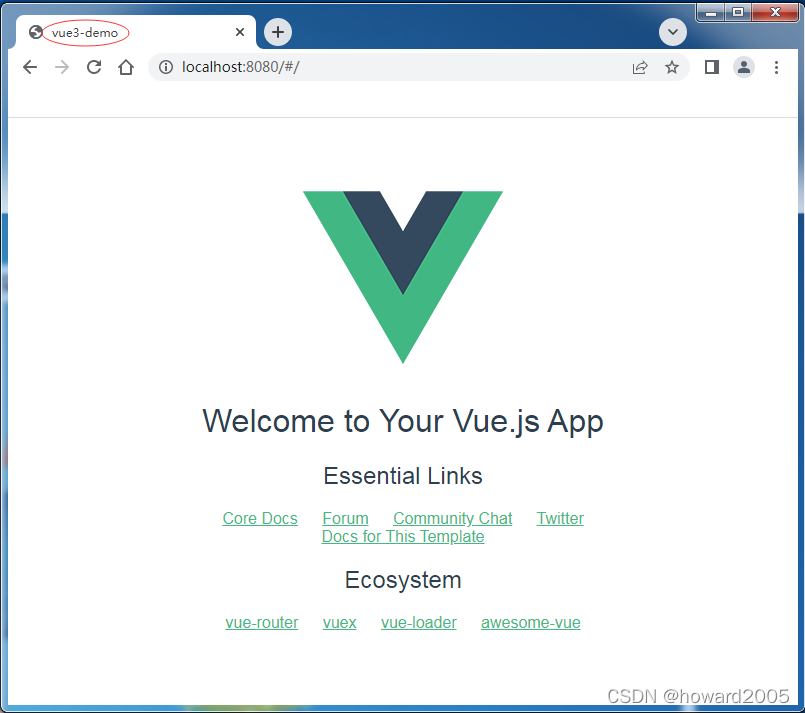Open the awesome-vue ecosystem link
Image resolution: width=805 pixels, height=713 pixels.
530,622
